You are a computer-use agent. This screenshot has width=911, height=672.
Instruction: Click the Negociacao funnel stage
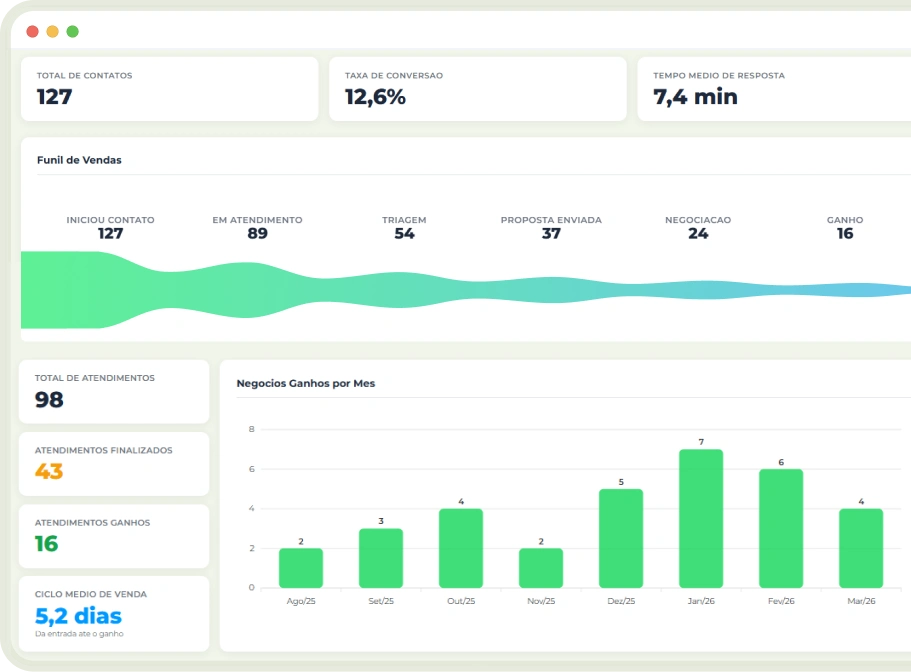click(x=698, y=227)
